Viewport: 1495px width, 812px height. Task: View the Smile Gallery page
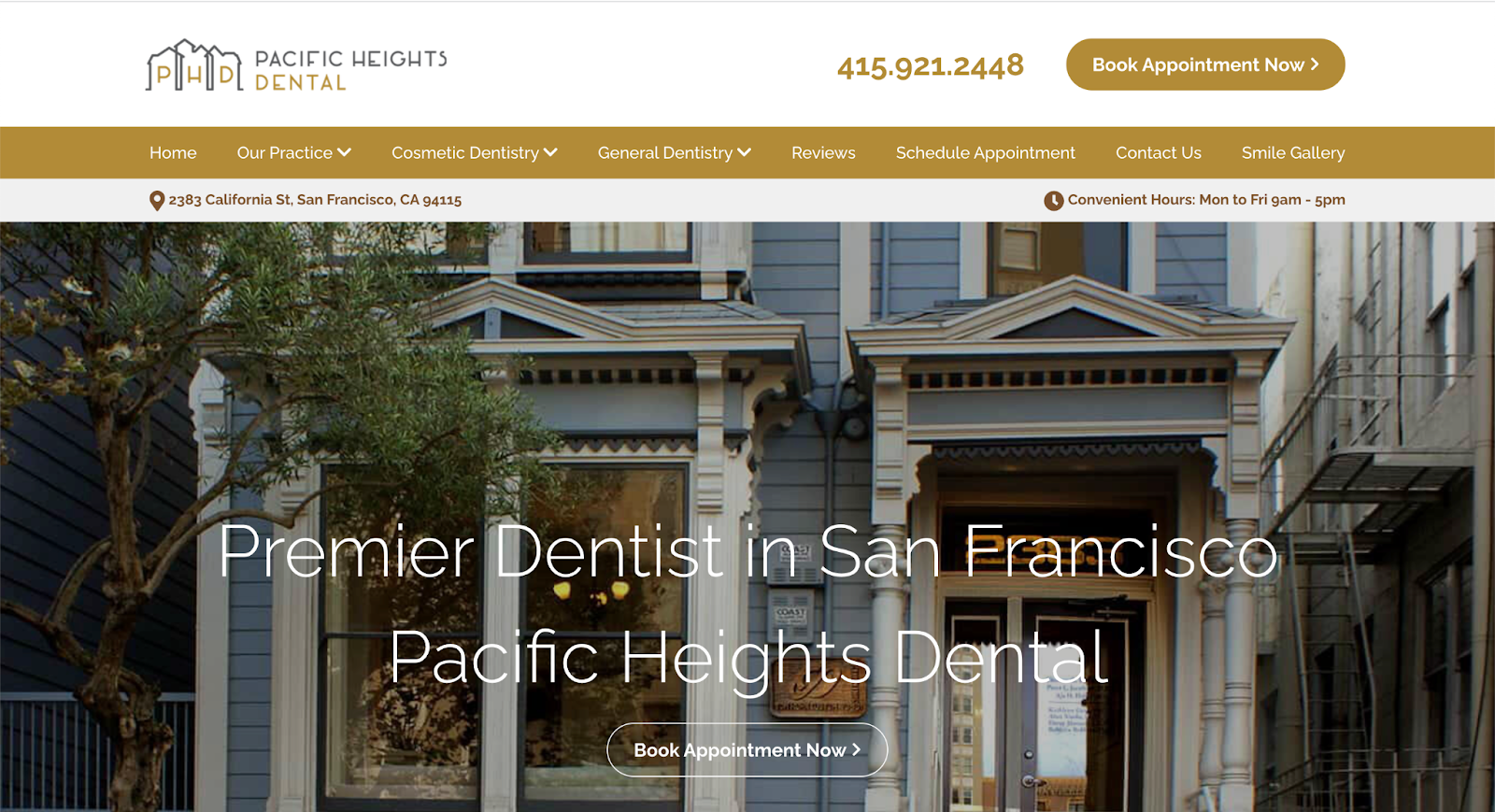click(x=1293, y=152)
